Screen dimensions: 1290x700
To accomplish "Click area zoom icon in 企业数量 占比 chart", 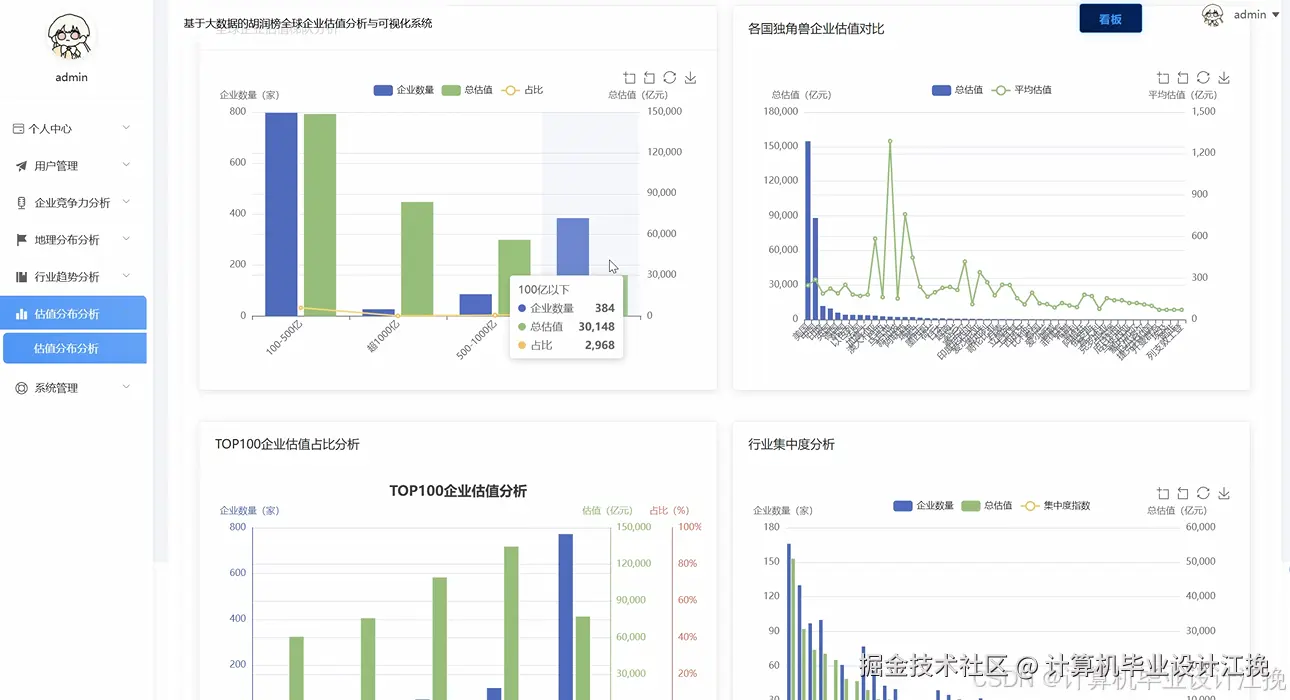I will click(x=629, y=78).
